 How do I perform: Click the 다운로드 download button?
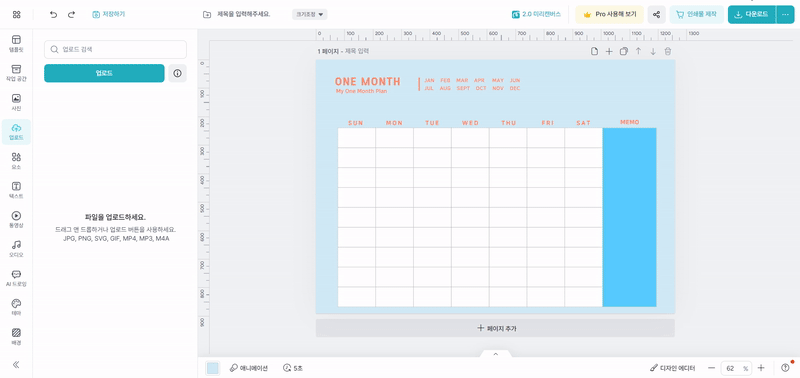coord(752,14)
